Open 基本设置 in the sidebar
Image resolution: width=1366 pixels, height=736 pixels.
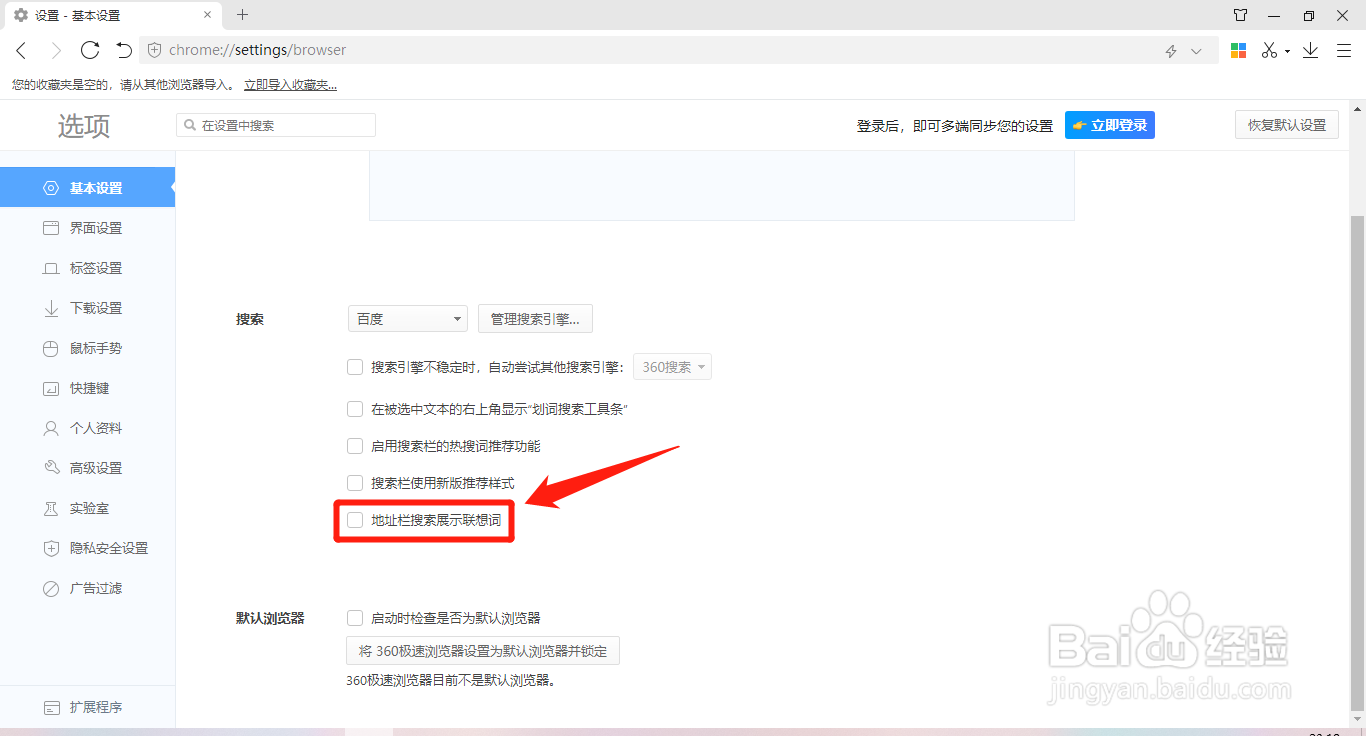click(87, 188)
